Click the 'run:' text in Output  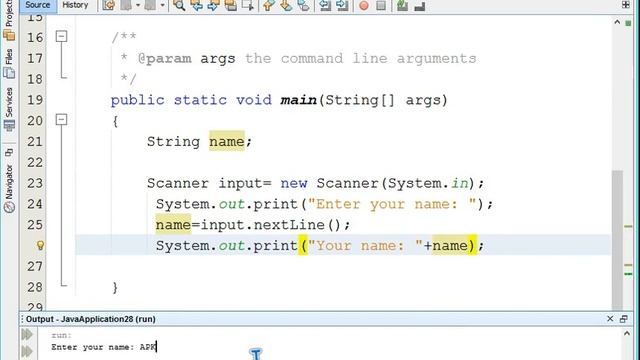click(62, 335)
